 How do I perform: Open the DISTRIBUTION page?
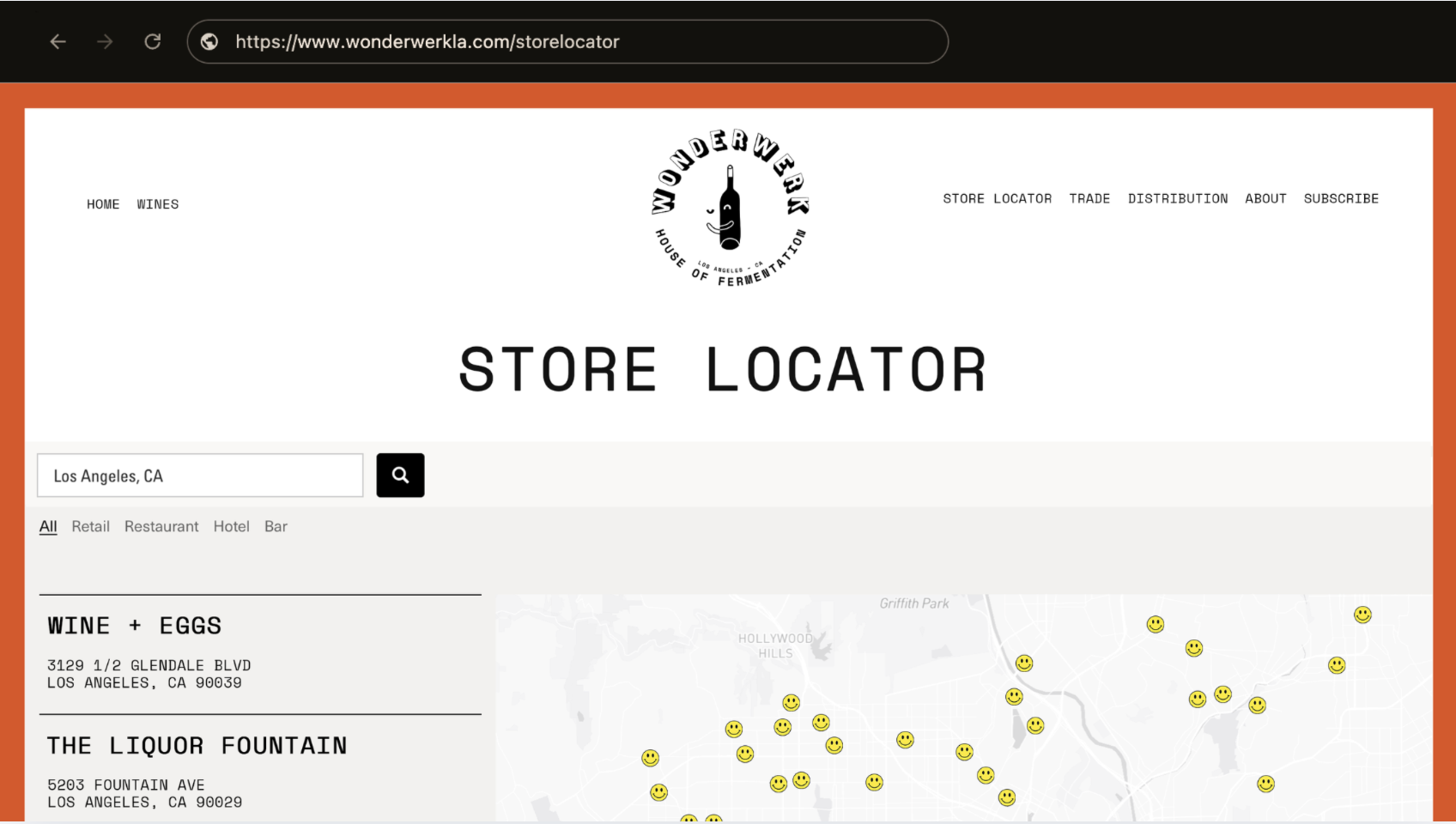pyautogui.click(x=1178, y=198)
